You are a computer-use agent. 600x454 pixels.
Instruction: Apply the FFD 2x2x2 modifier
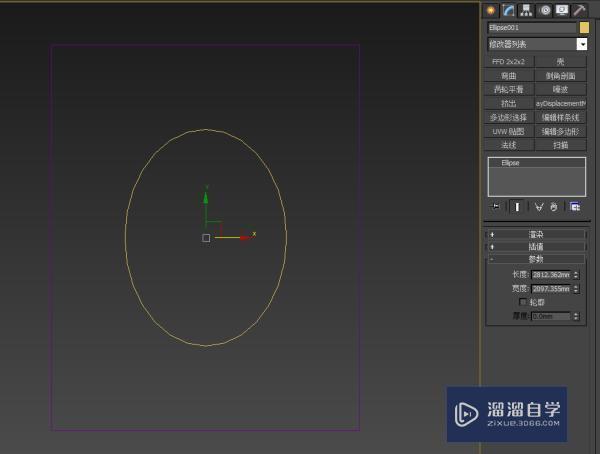coord(509,62)
